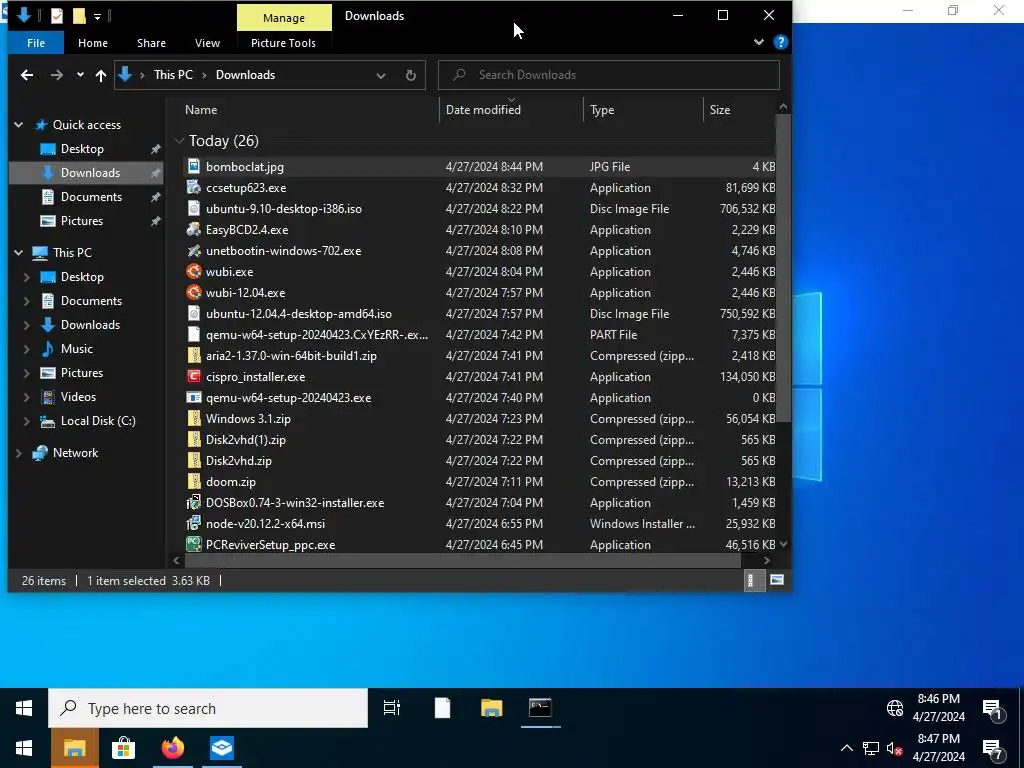Open recent locations dropdown arrow
The width and height of the screenshot is (1024, 768).
(x=80, y=75)
